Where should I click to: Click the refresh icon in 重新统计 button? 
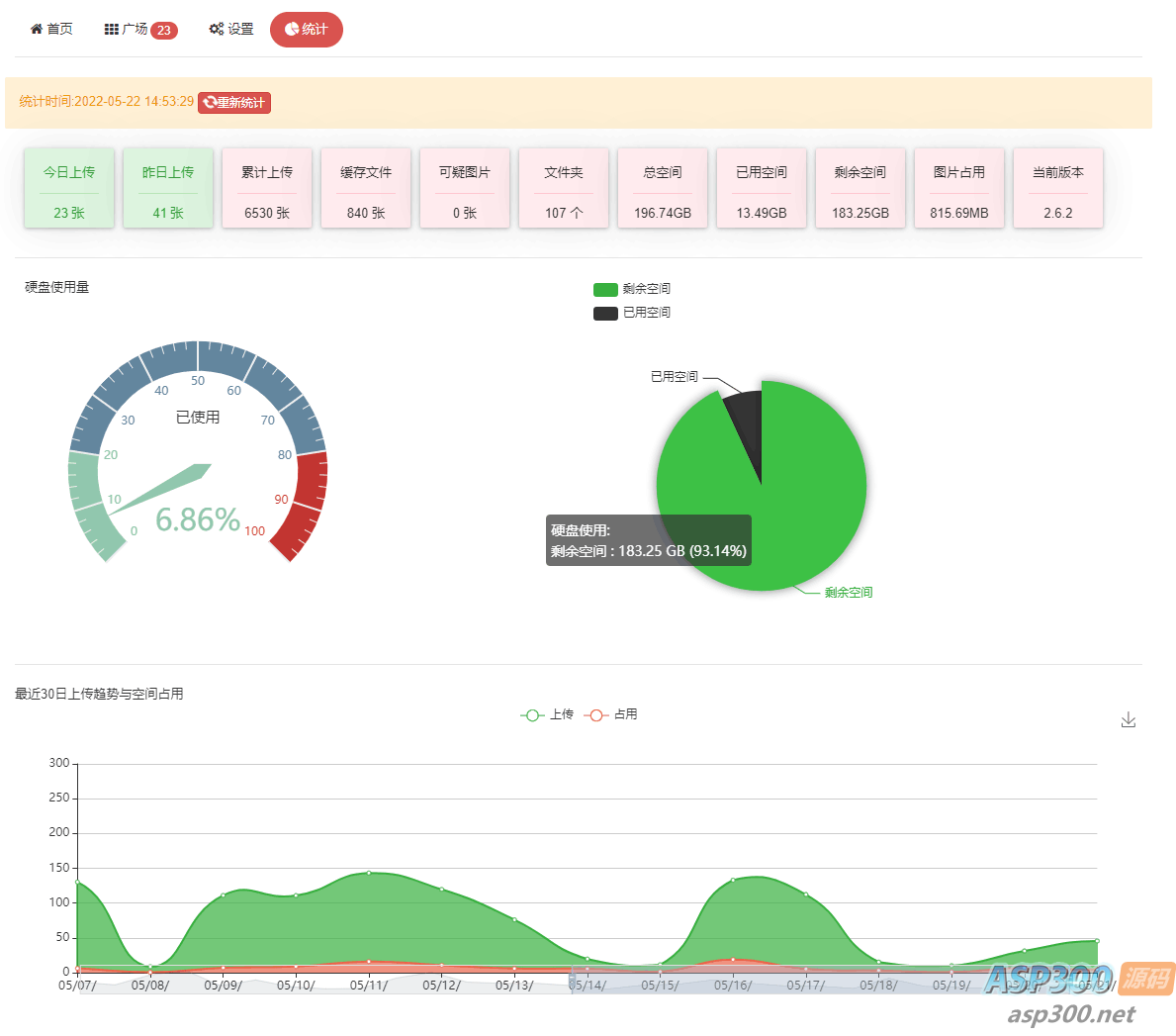210,103
